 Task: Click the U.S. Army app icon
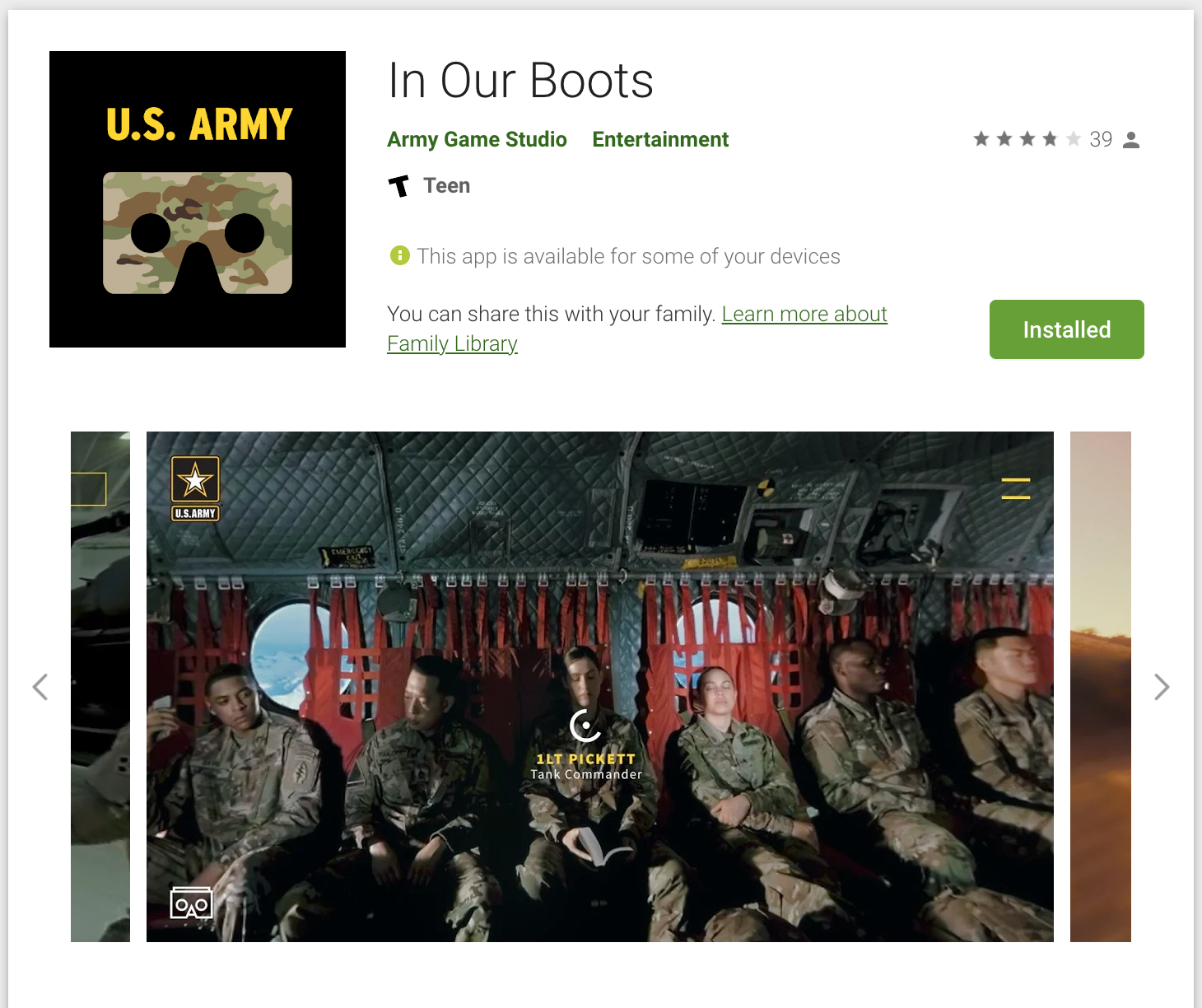point(198,199)
